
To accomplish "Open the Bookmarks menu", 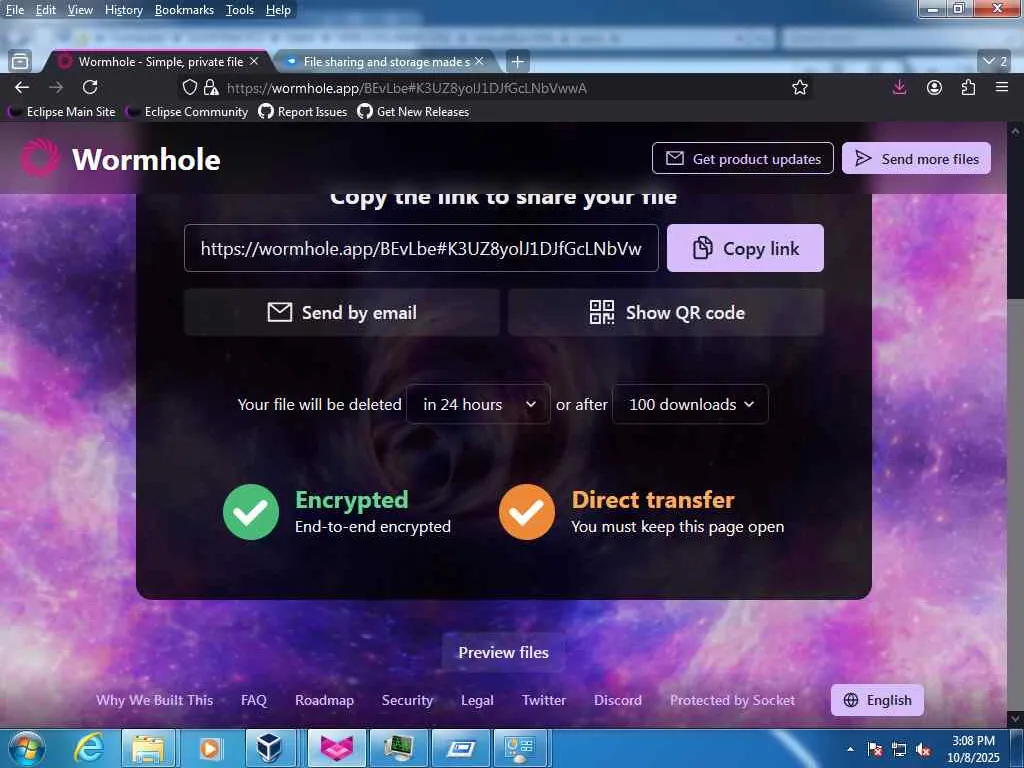I will click(x=184, y=10).
